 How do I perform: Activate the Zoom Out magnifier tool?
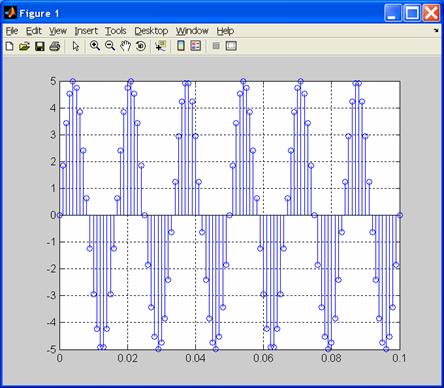click(110, 46)
